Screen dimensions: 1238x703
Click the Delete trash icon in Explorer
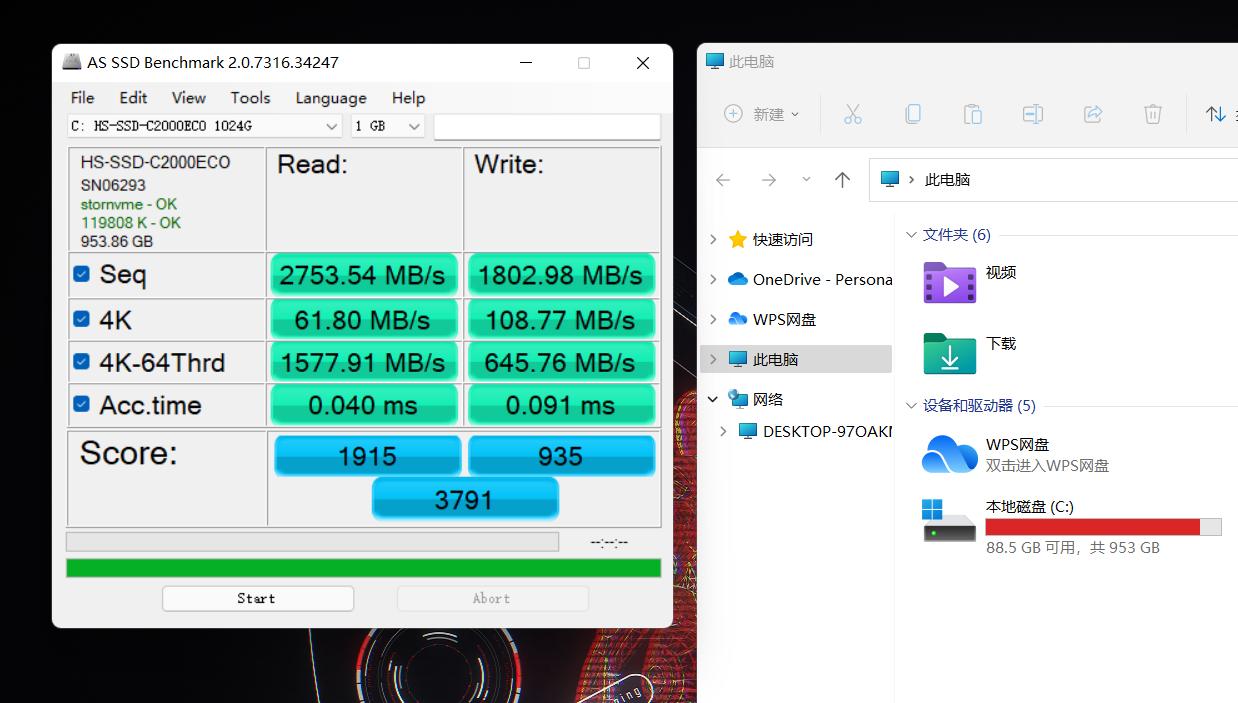[x=1153, y=114]
